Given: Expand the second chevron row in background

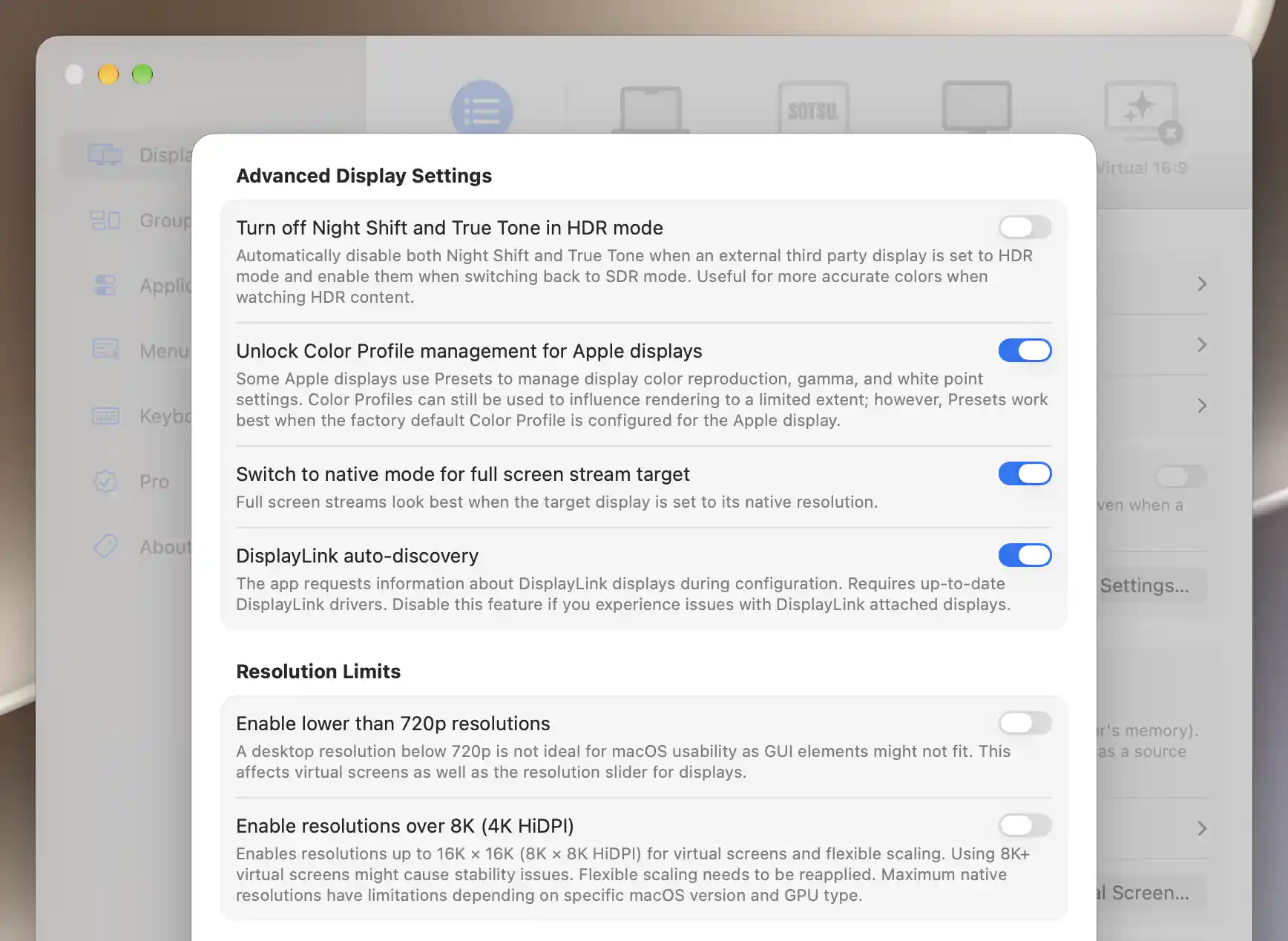Looking at the screenshot, I should coord(1202,345).
